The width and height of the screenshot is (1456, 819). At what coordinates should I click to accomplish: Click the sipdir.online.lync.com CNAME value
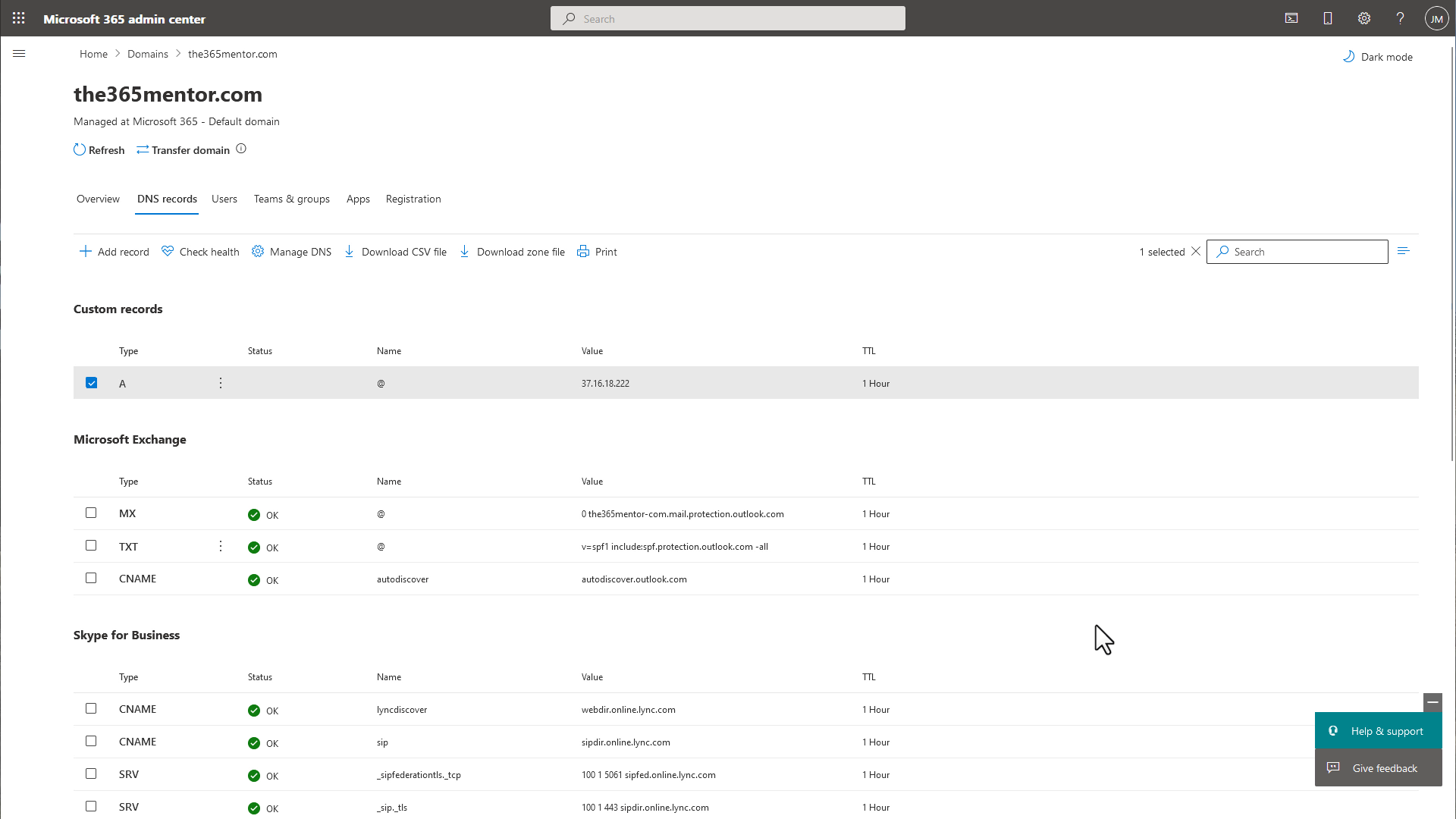[x=626, y=742]
